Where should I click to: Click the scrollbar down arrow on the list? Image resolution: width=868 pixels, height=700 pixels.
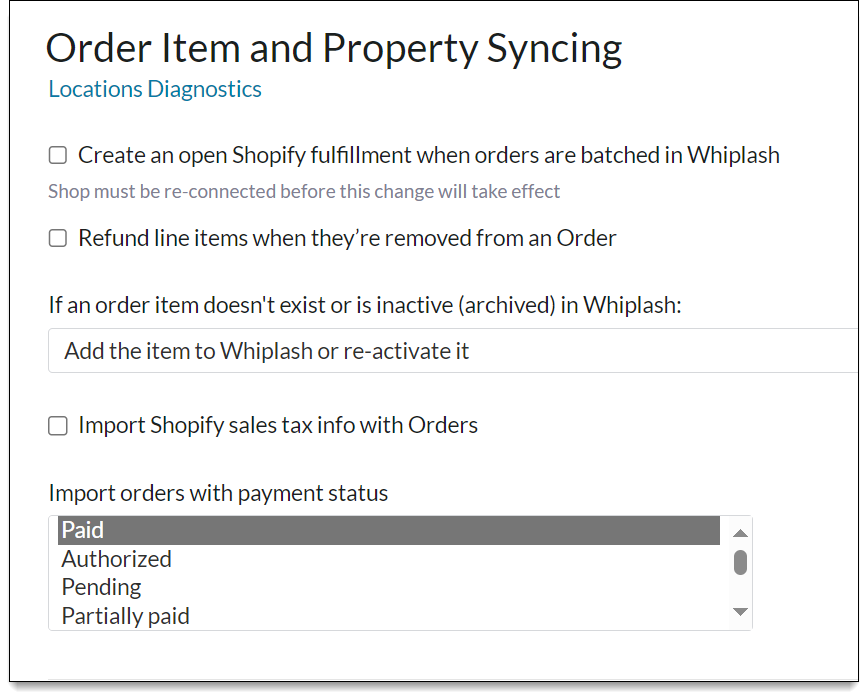tap(739, 611)
